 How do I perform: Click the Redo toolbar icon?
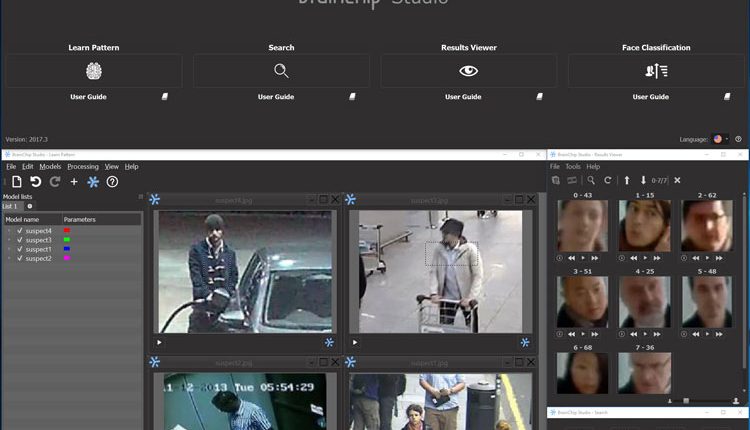tap(55, 182)
